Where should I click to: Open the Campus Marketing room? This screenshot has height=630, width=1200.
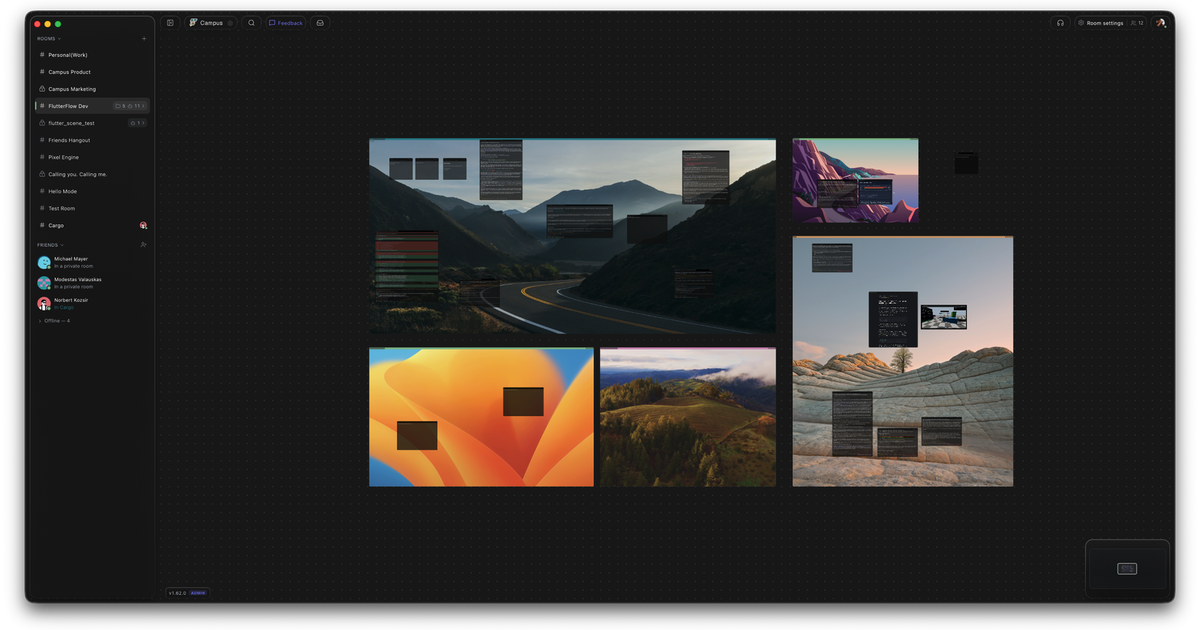tap(91, 89)
